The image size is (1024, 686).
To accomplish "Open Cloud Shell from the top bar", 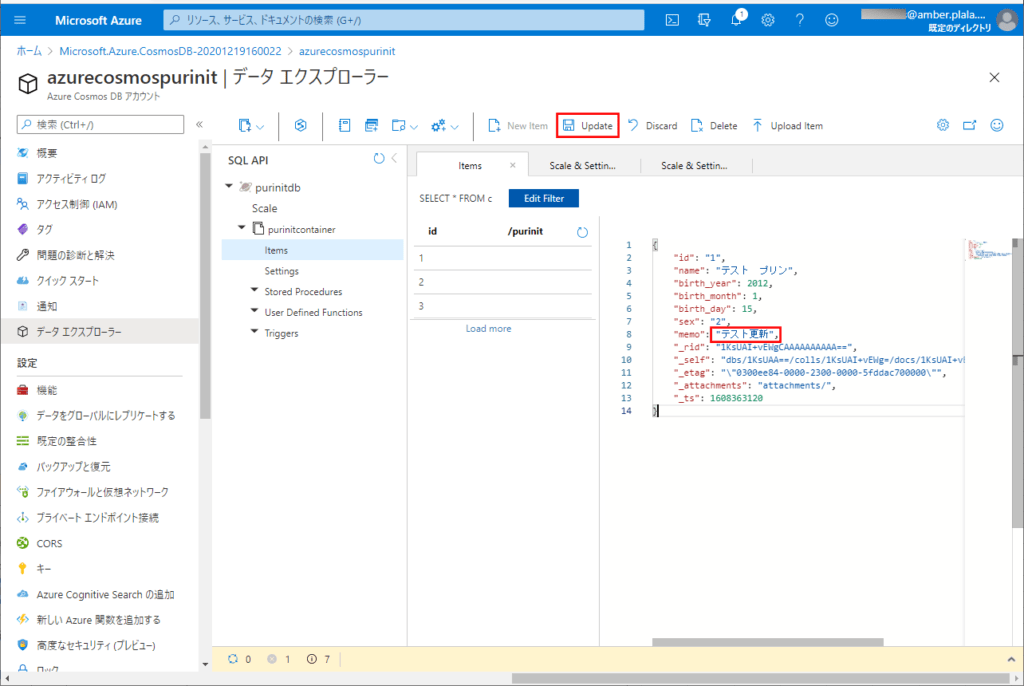I will pos(671,20).
